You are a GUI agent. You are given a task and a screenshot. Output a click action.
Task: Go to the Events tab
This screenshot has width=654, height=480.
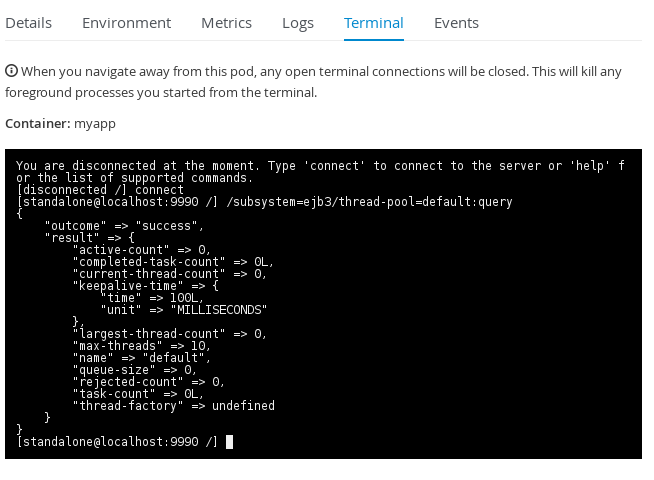pos(456,23)
